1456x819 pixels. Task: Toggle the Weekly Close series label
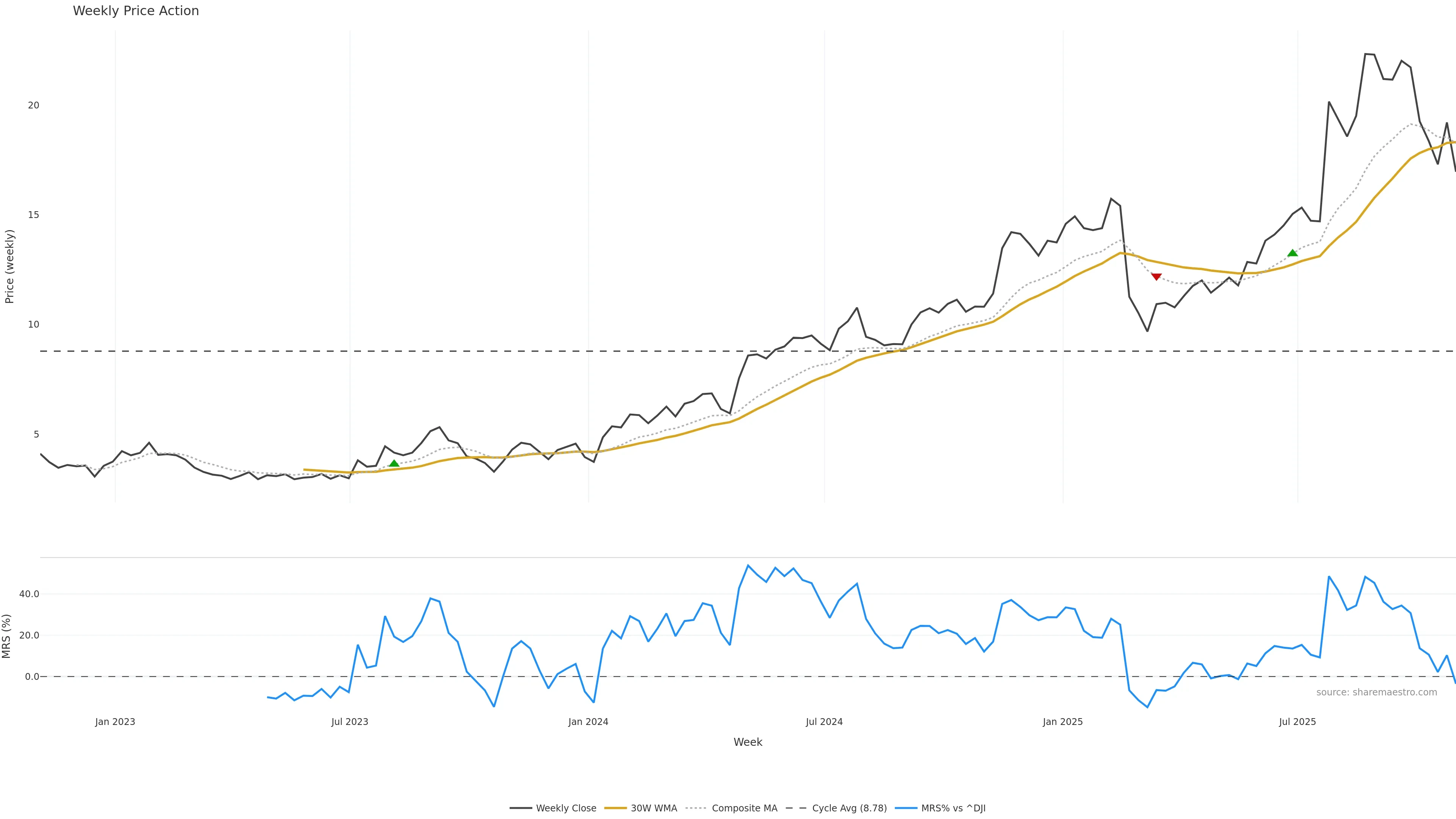tap(566, 808)
